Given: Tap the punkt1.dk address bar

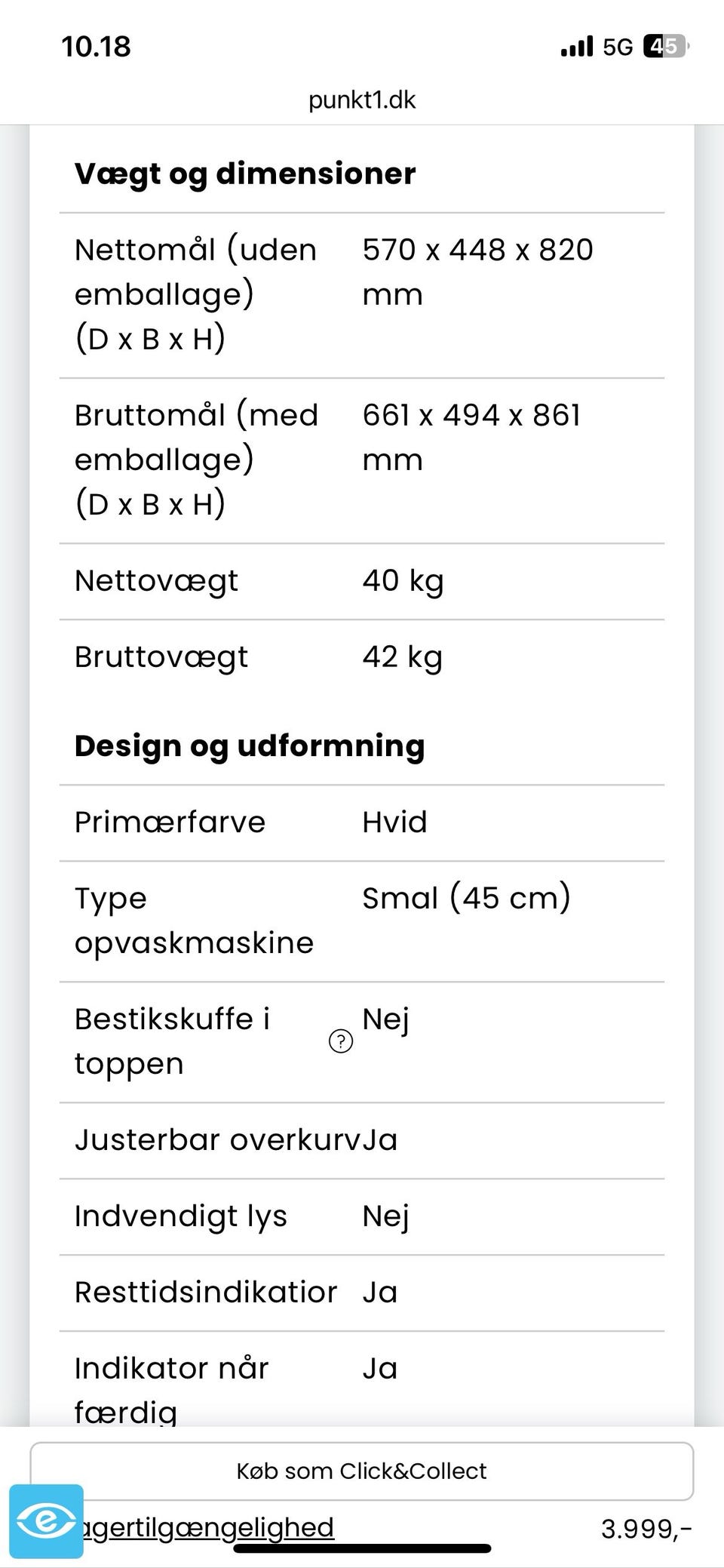Looking at the screenshot, I should tap(362, 100).
